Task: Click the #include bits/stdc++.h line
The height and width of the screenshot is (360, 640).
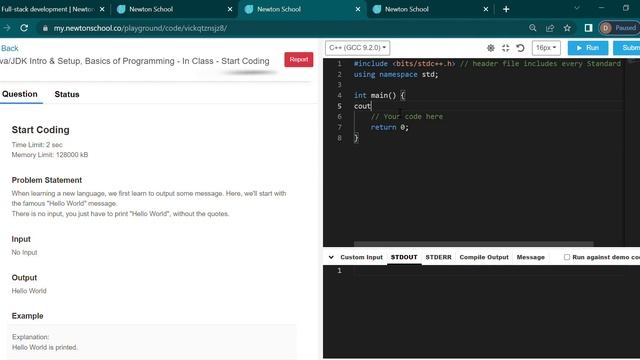Action: (x=487, y=64)
